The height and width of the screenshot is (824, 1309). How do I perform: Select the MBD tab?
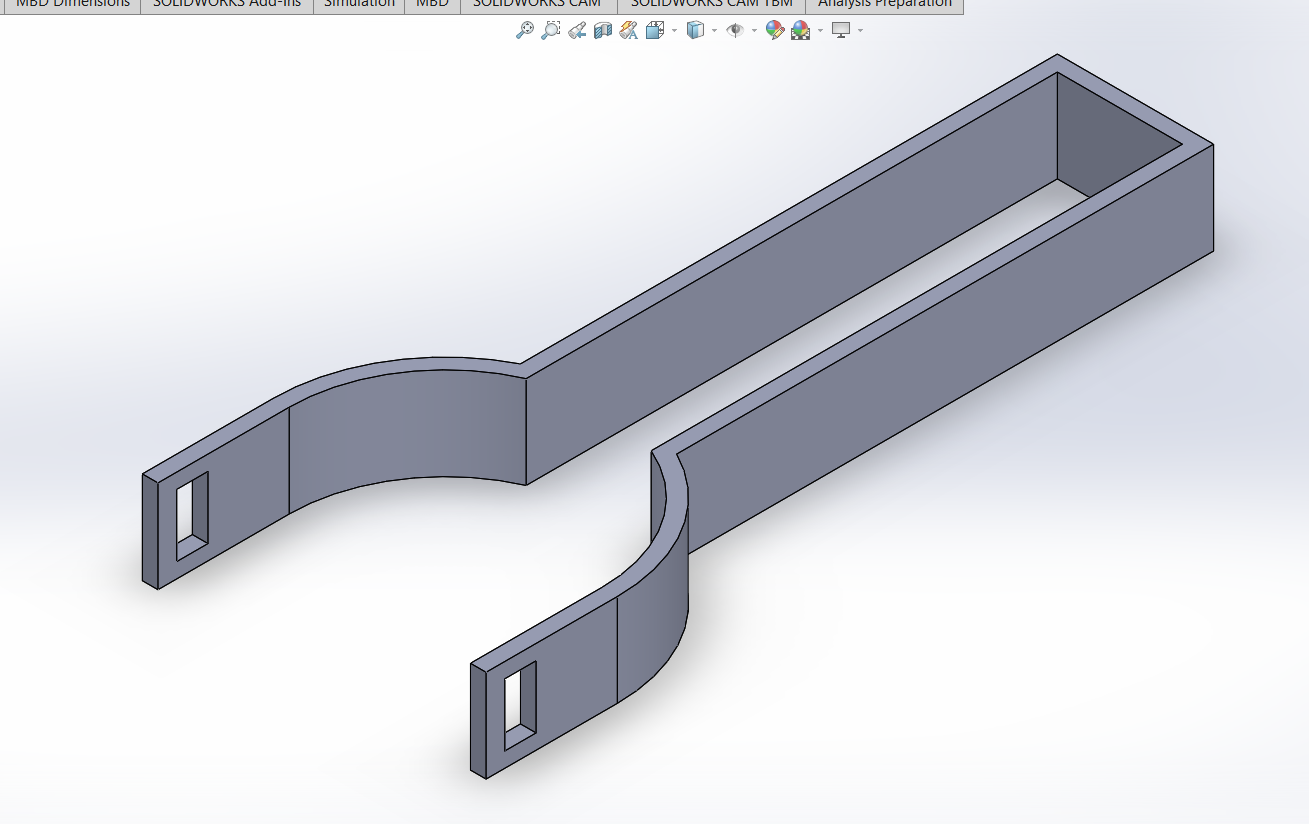coord(432,5)
